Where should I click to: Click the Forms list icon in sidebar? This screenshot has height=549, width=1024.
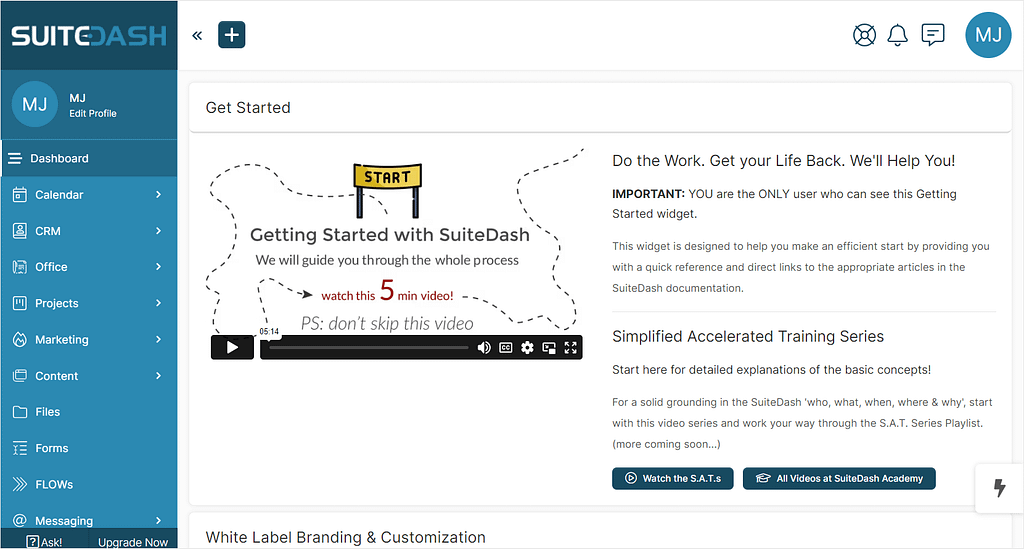pyautogui.click(x=20, y=448)
